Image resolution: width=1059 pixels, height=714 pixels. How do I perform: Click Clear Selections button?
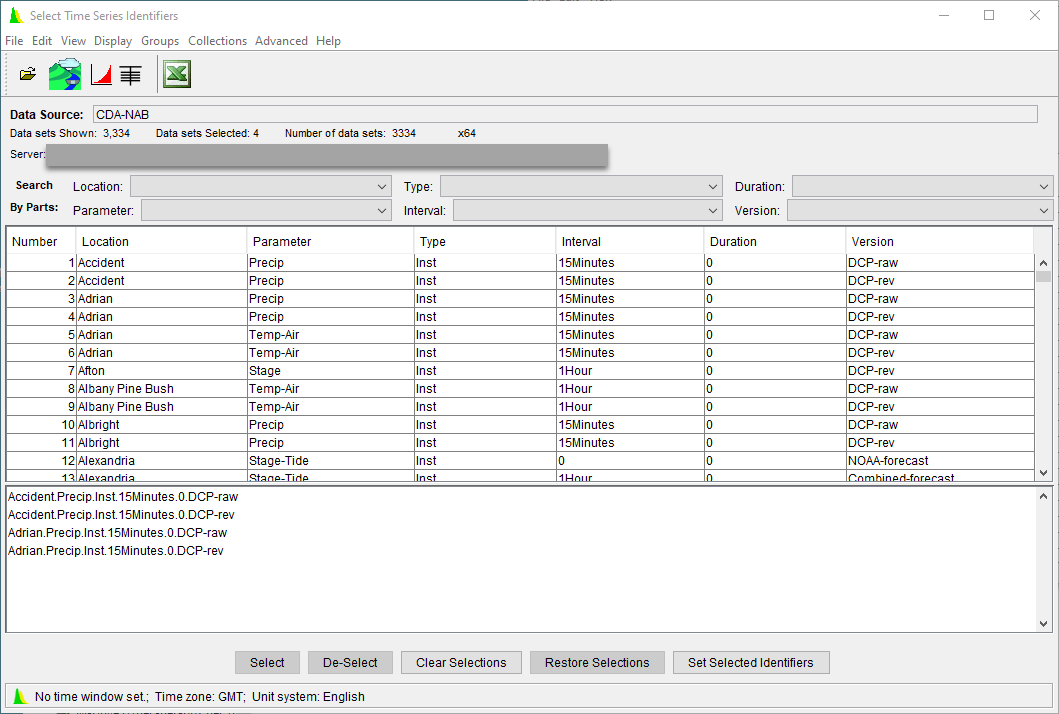(461, 662)
